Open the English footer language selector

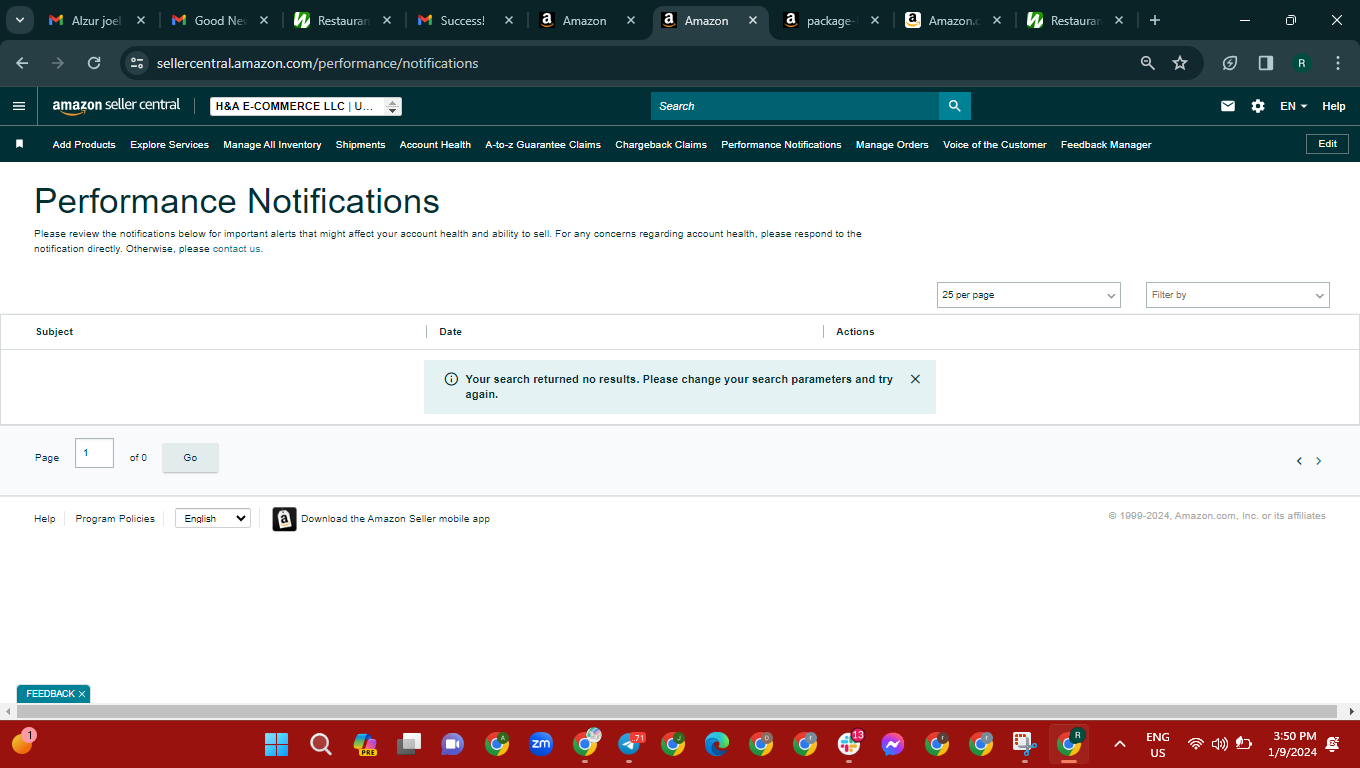click(x=213, y=518)
